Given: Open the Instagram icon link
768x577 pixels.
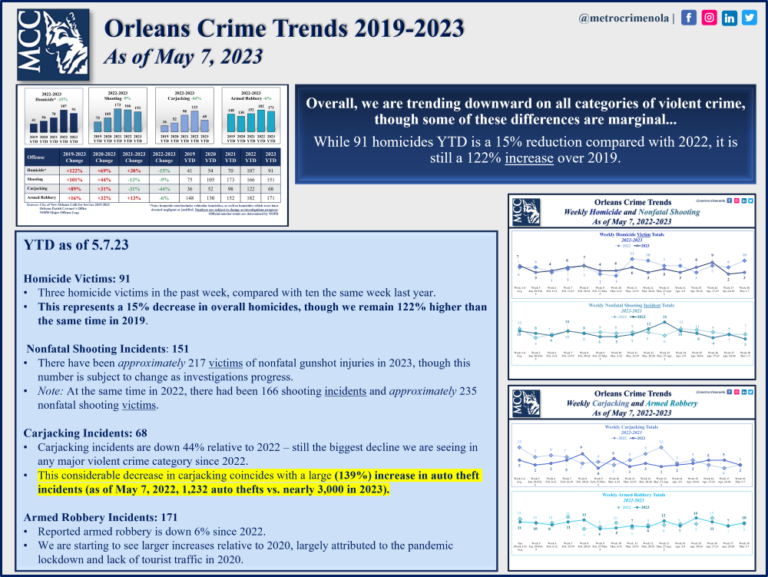Looking at the screenshot, I should click(711, 18).
